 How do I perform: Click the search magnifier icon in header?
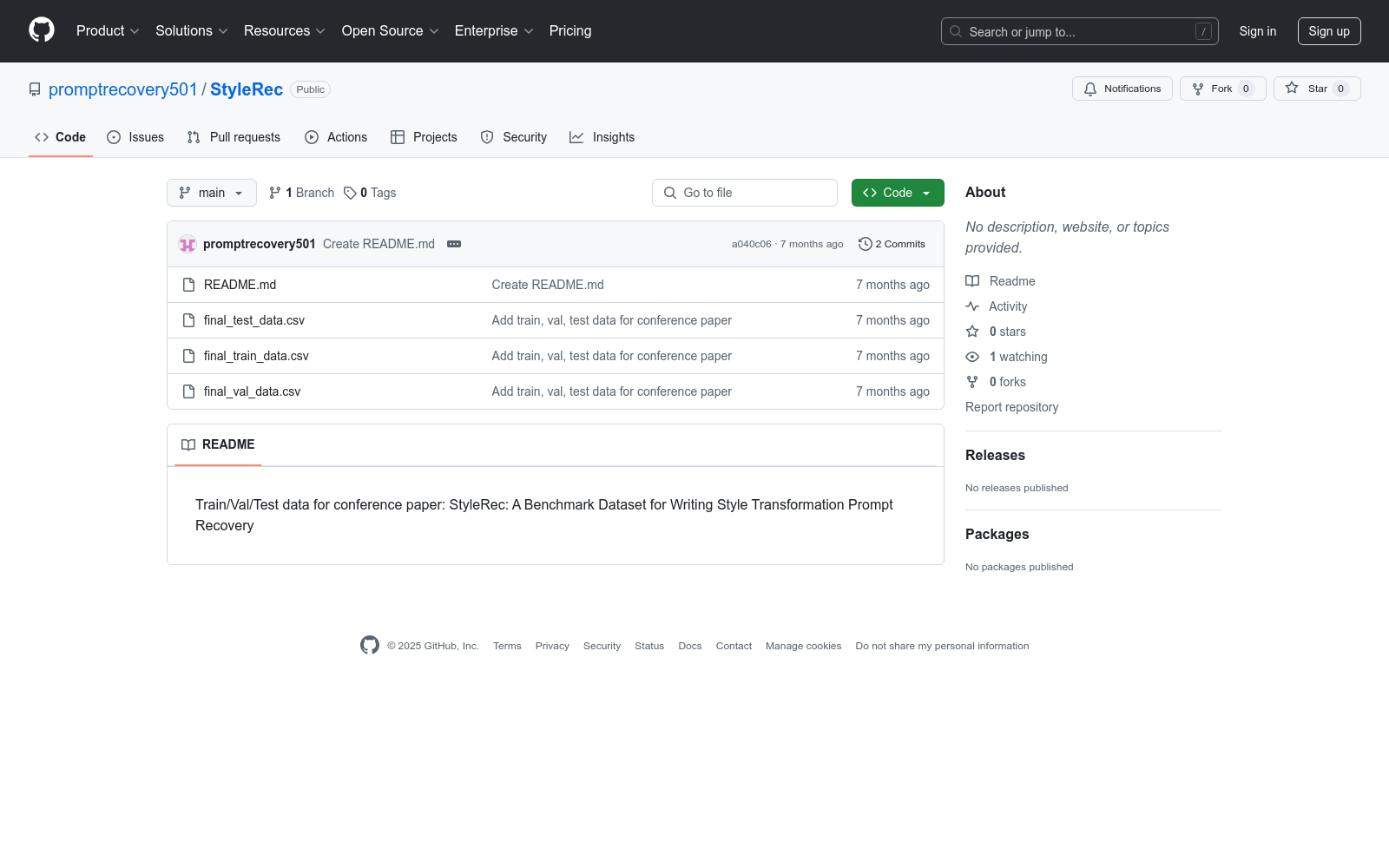pyautogui.click(x=956, y=31)
